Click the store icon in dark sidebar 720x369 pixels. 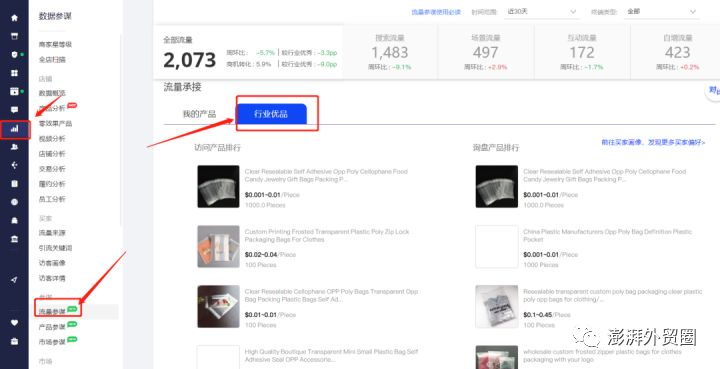[14, 36]
